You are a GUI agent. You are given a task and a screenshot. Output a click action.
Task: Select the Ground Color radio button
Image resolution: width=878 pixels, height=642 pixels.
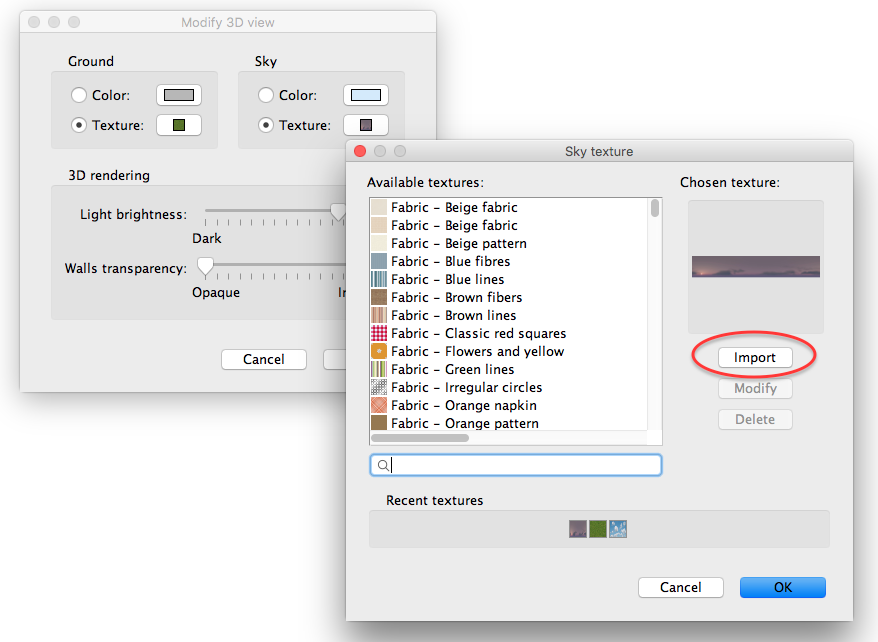click(x=79, y=95)
